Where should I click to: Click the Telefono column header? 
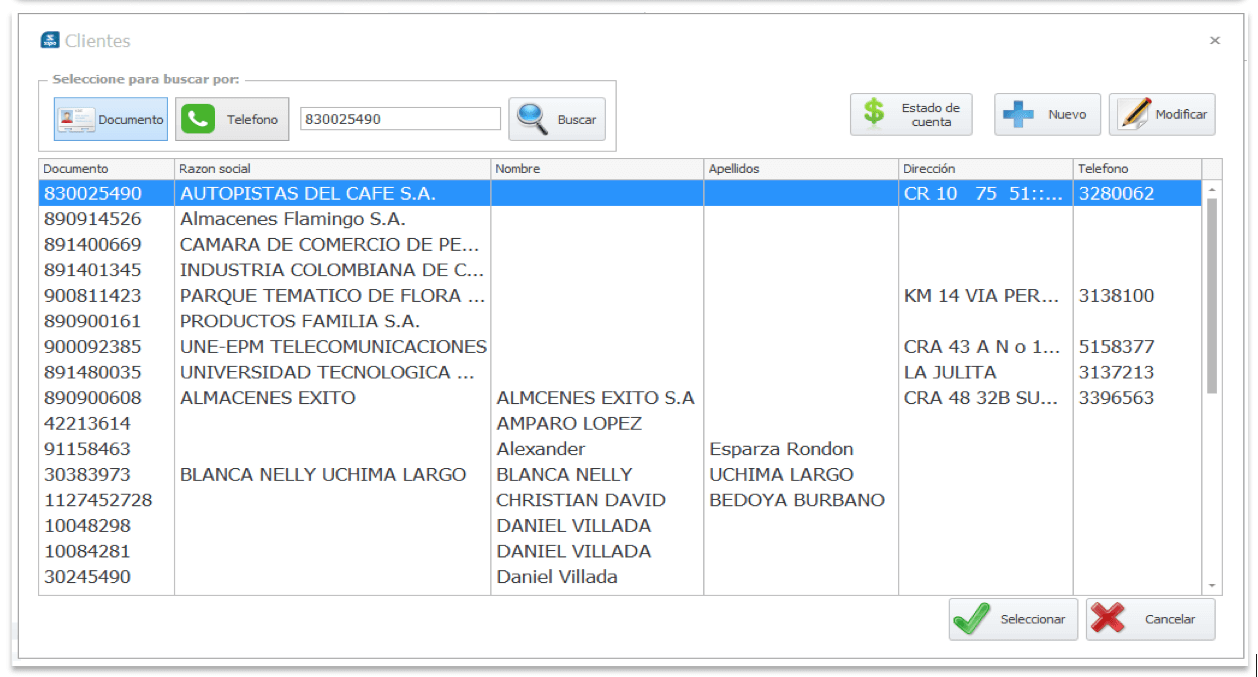1137,169
